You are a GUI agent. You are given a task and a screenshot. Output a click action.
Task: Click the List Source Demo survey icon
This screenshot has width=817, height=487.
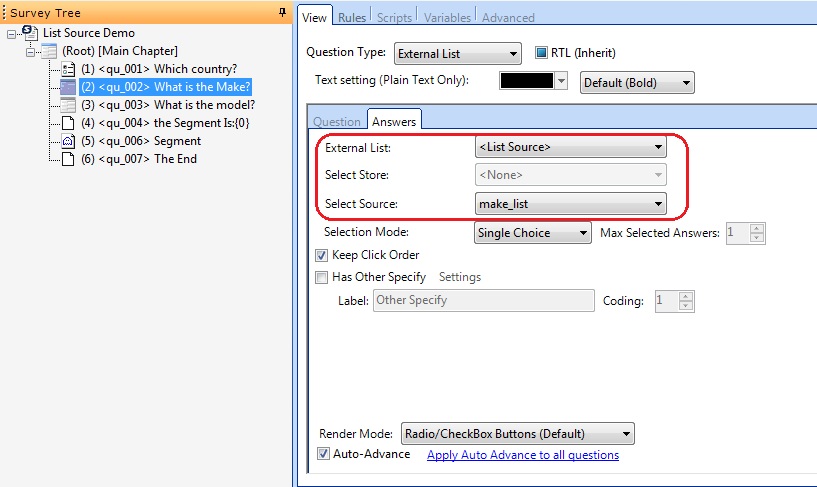click(x=30, y=32)
